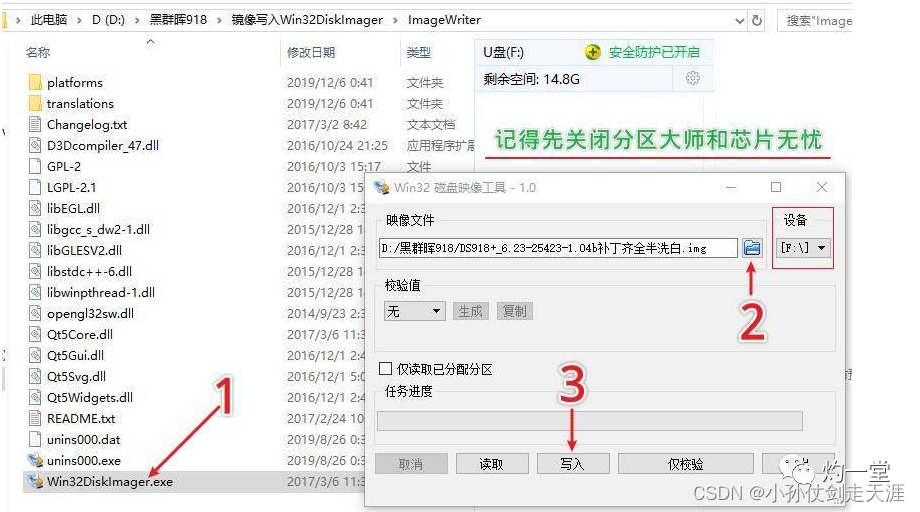The width and height of the screenshot is (920, 512).
Task: Click the 仅校验 button
Action: [x=685, y=464]
